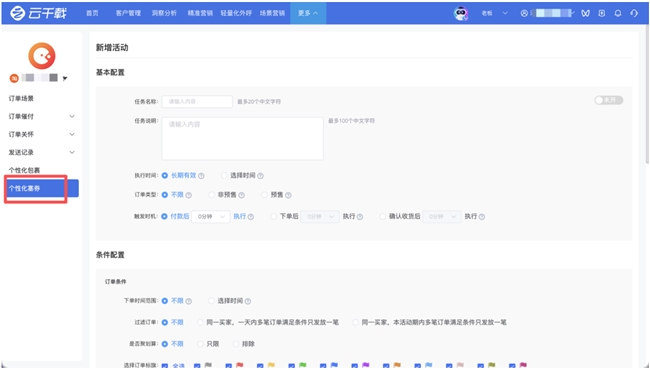Click the bell notification icon
This screenshot has height=370, width=650.
(618, 13)
